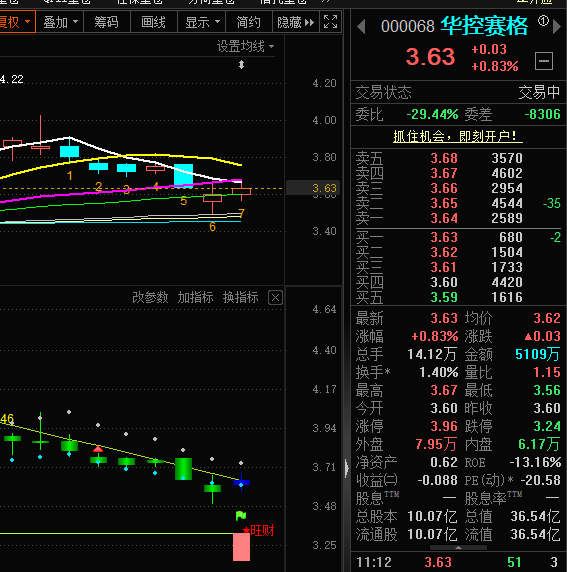Click stock code 000068
This screenshot has width=567, height=572.
point(408,27)
